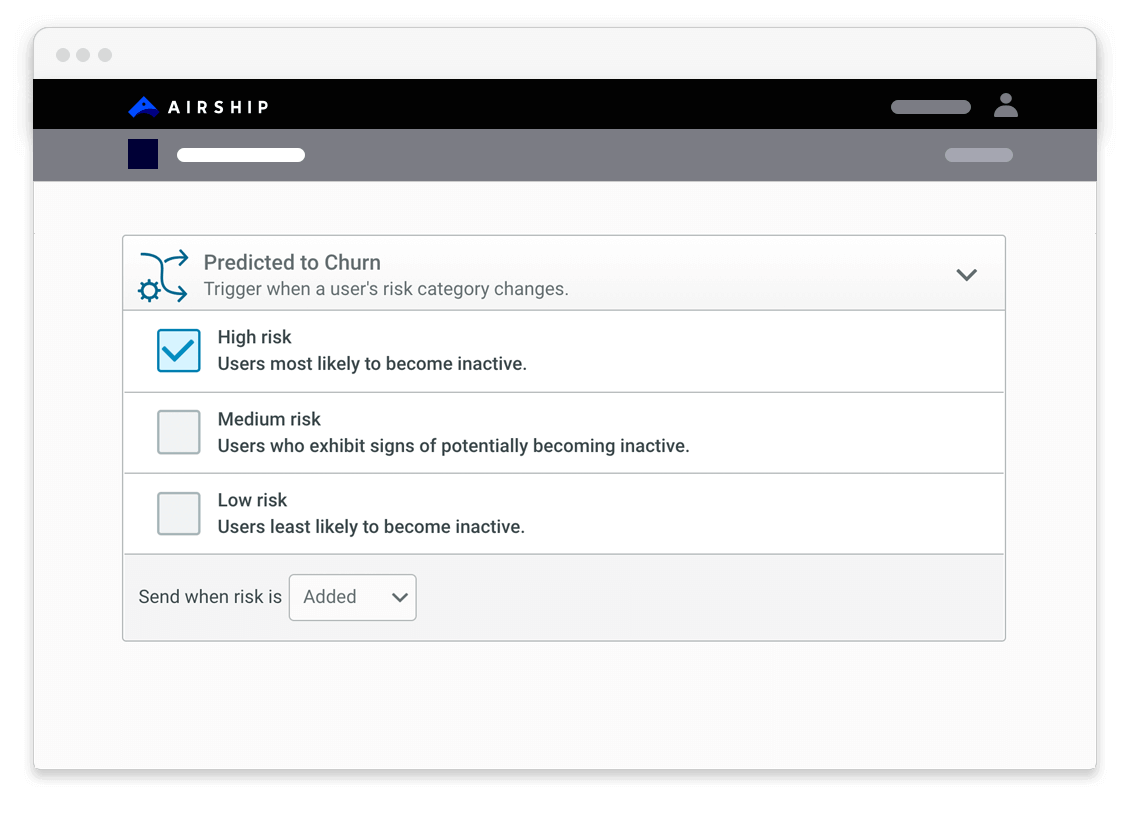
Task: Collapse the Predicted to Churn chevron
Action: [966, 274]
